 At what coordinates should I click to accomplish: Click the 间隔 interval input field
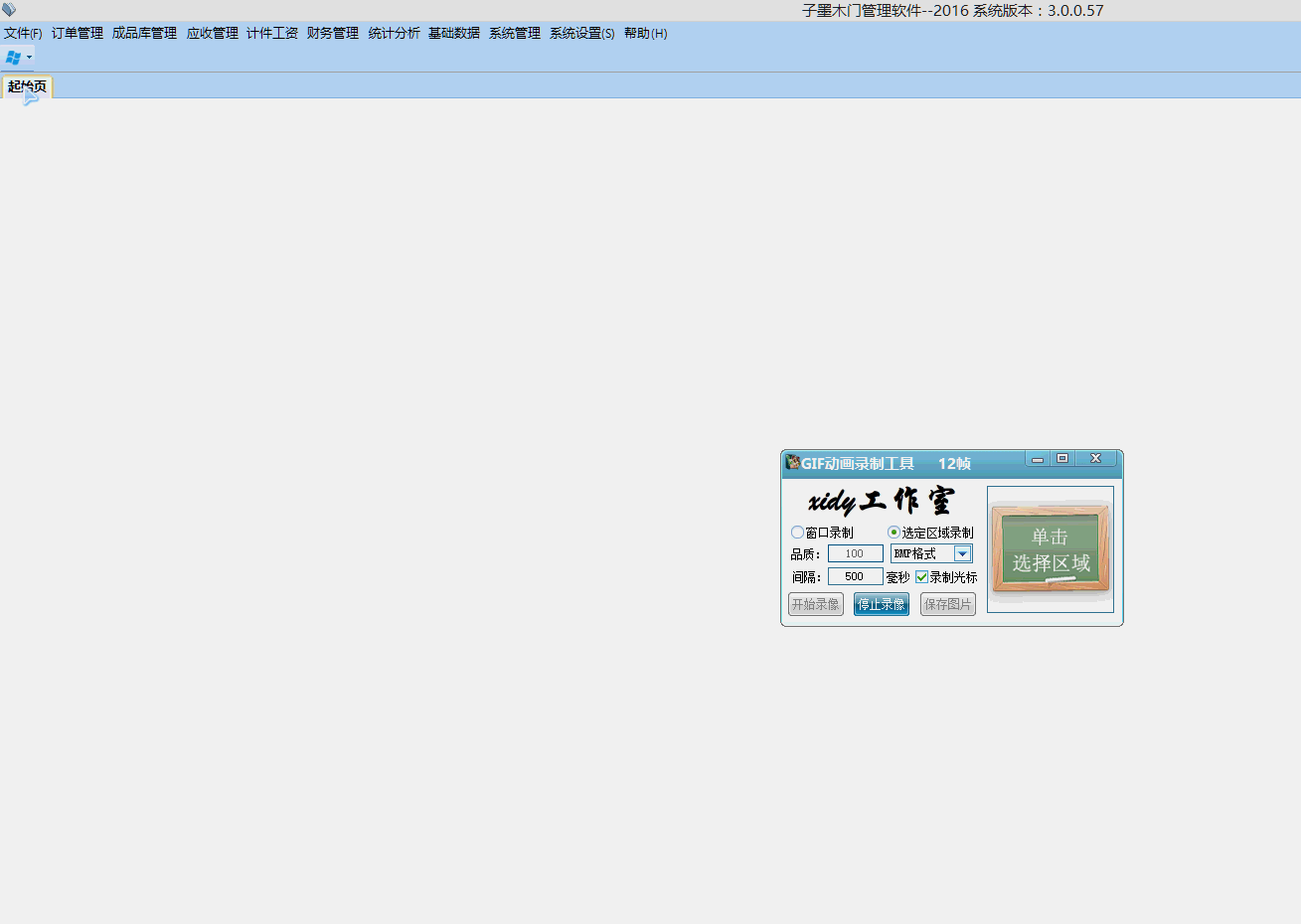click(855, 577)
